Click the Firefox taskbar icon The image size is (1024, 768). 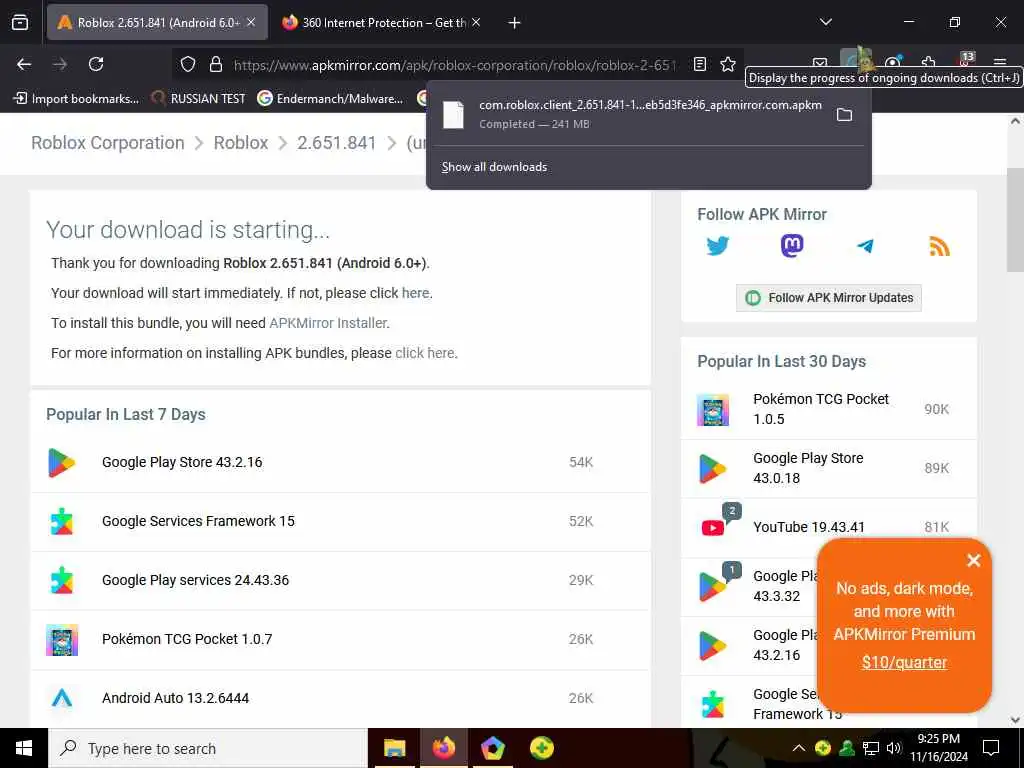(443, 748)
